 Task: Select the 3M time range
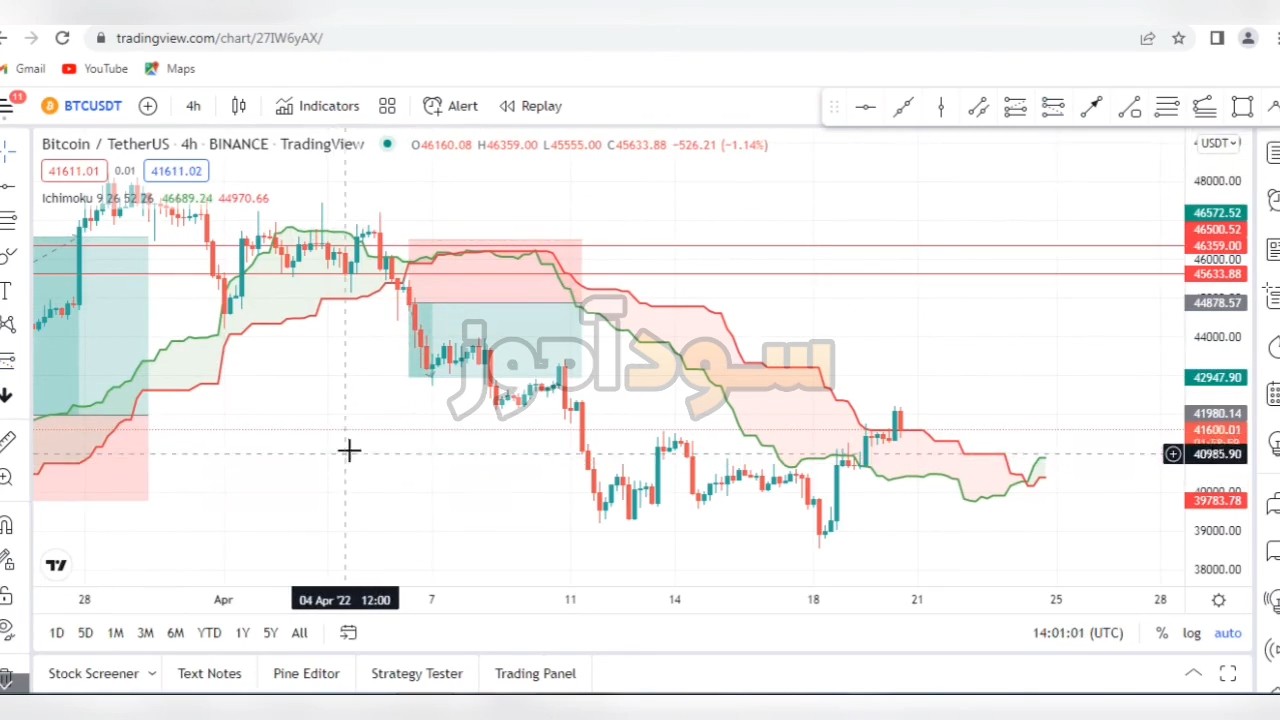(145, 633)
